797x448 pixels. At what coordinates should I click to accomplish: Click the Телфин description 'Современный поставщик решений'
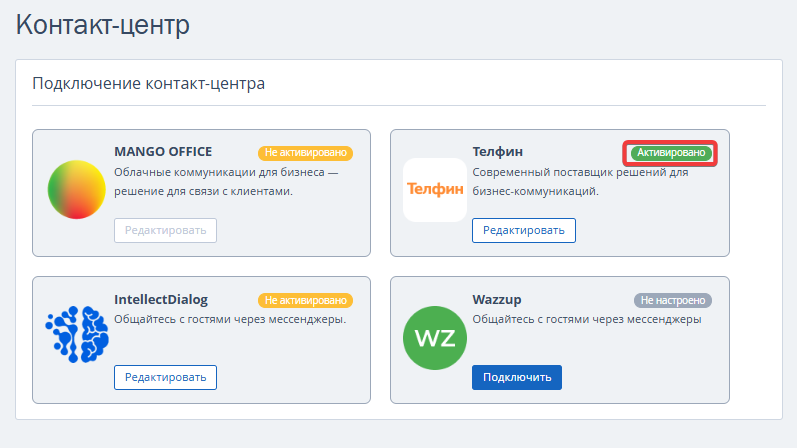pos(580,181)
